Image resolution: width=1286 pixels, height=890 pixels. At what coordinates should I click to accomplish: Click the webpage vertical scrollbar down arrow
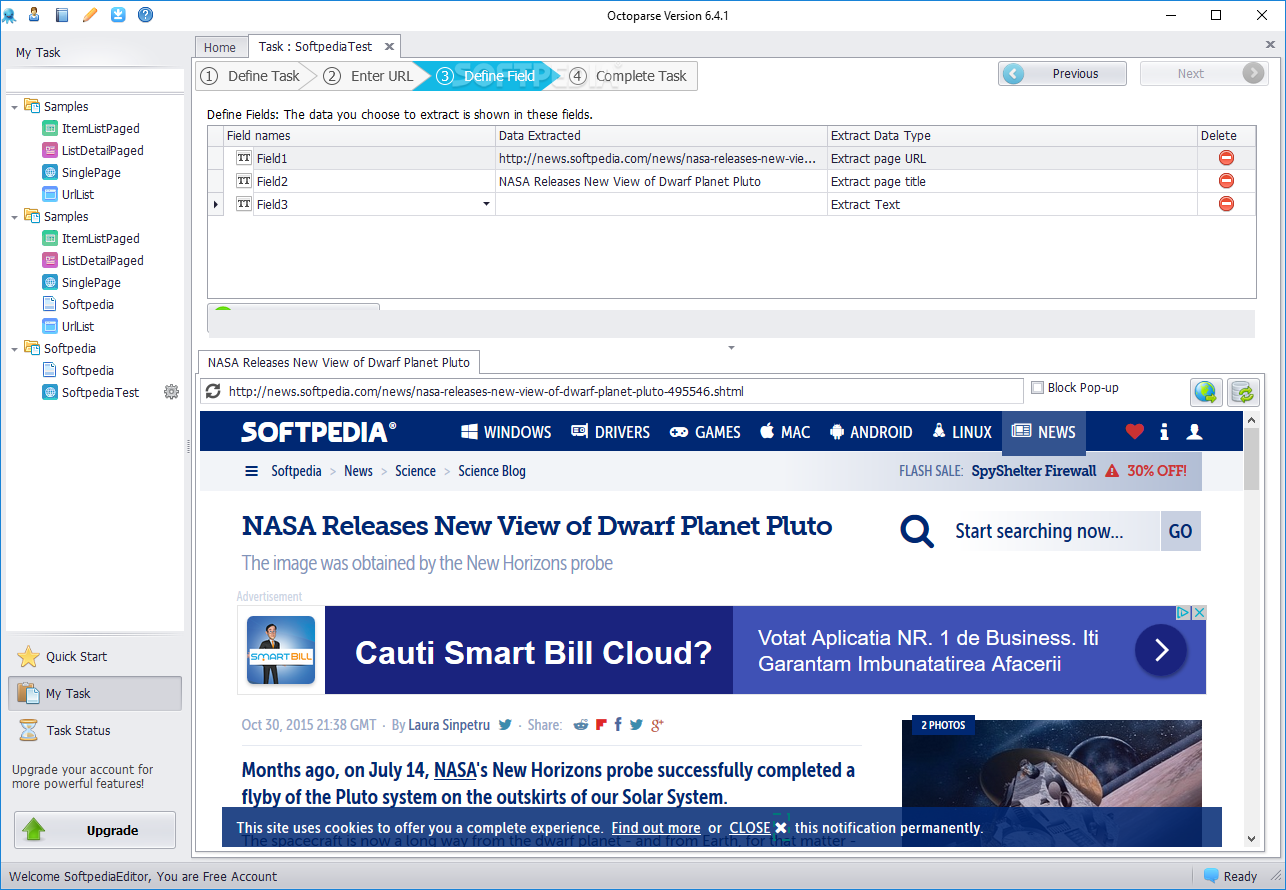point(1252,839)
